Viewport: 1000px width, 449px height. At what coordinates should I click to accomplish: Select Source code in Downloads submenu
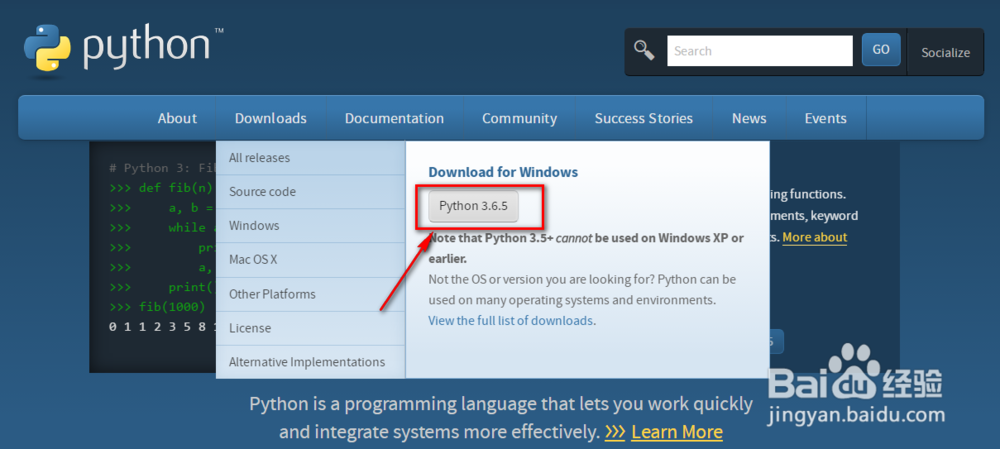311,191
